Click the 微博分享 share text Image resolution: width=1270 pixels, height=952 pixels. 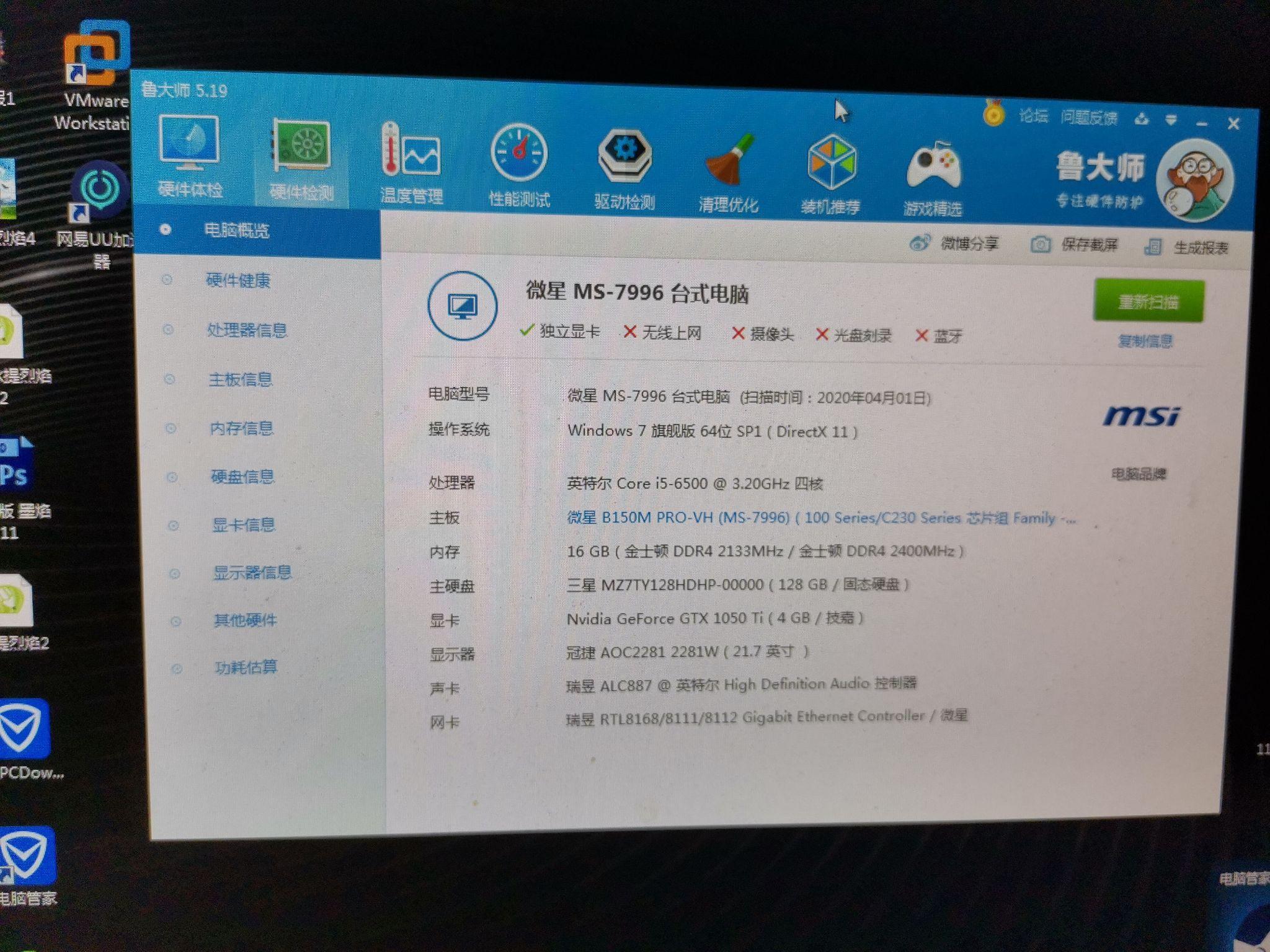point(969,244)
